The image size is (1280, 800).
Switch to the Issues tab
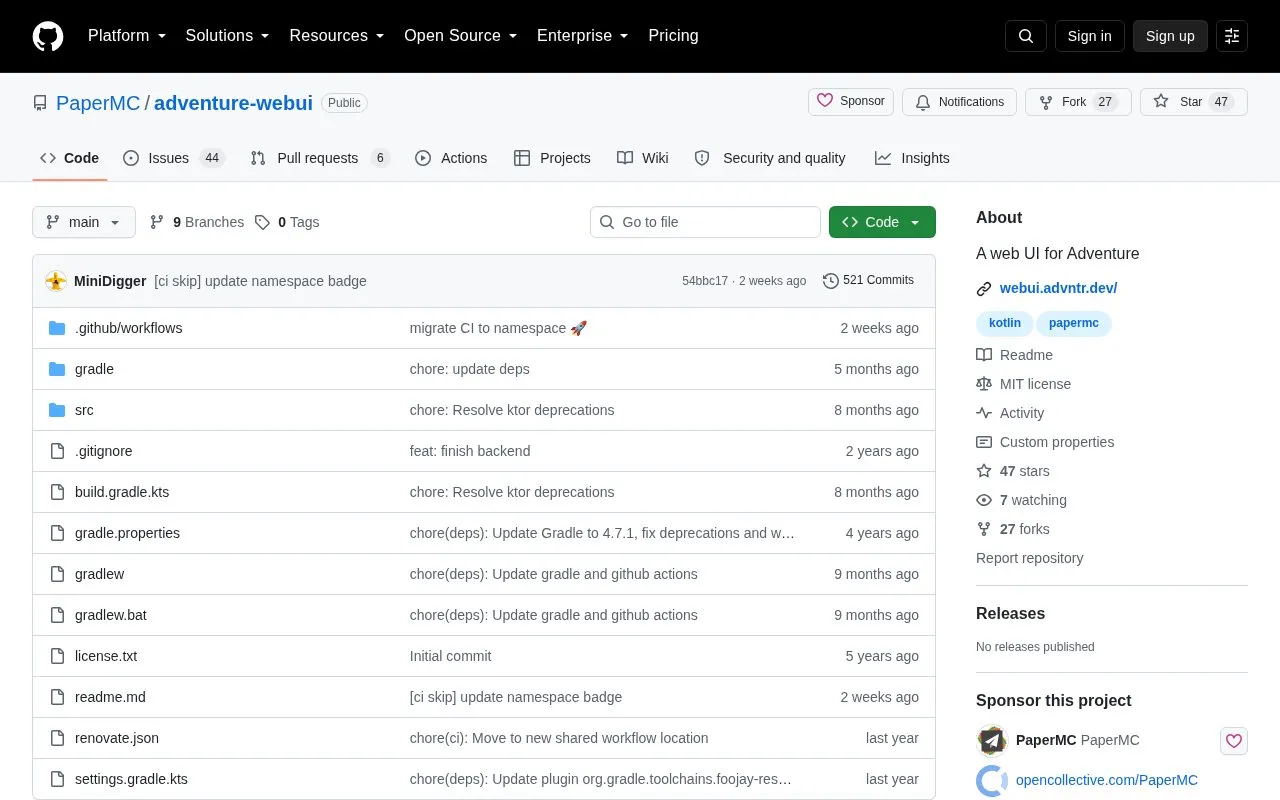pyautogui.click(x=174, y=158)
